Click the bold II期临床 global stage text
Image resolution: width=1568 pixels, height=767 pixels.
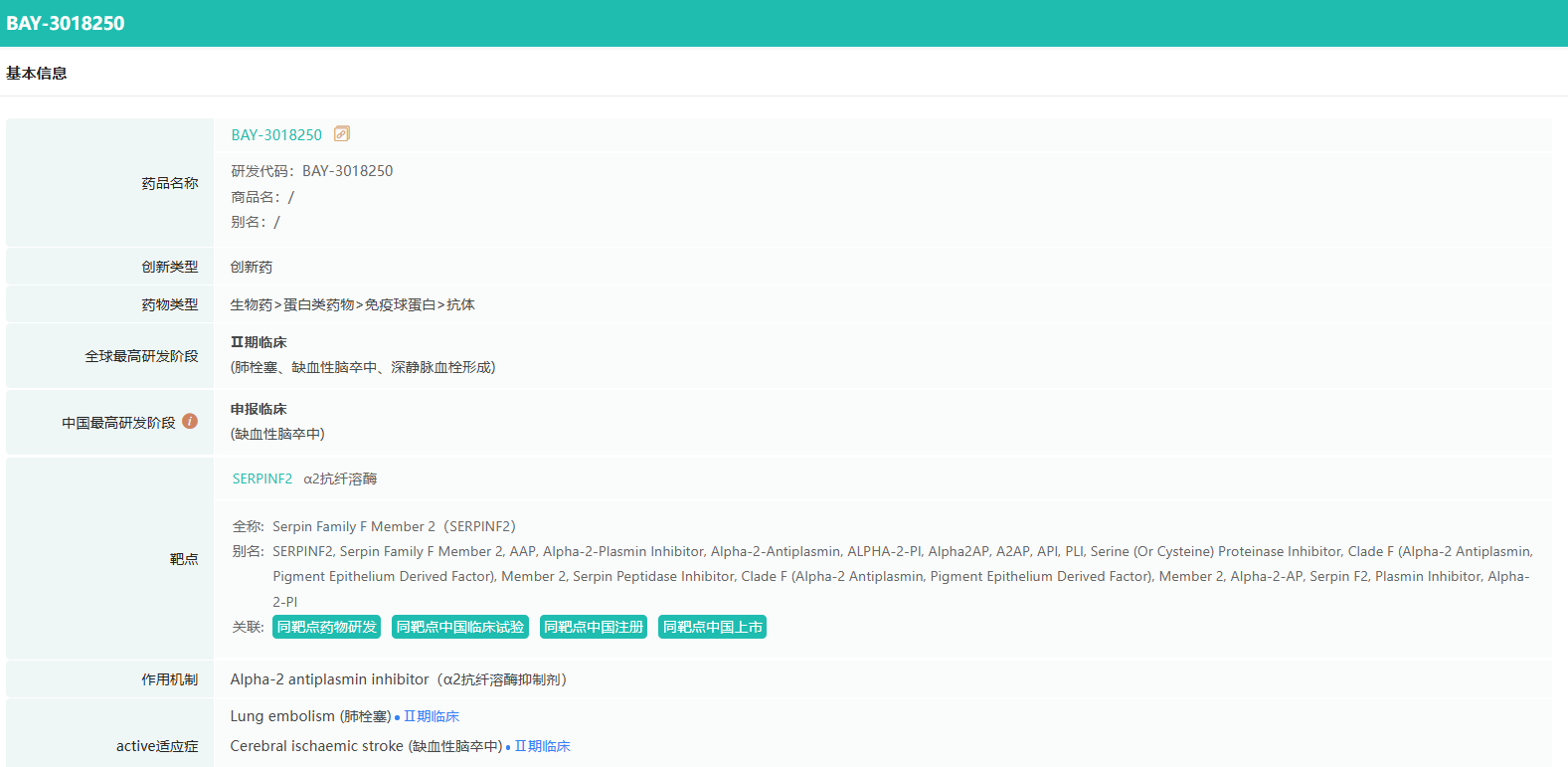tap(259, 342)
